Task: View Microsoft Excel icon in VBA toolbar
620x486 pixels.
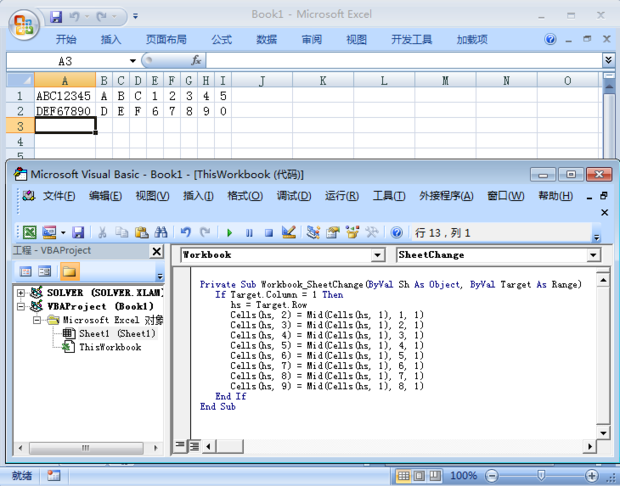Action: click(30, 233)
